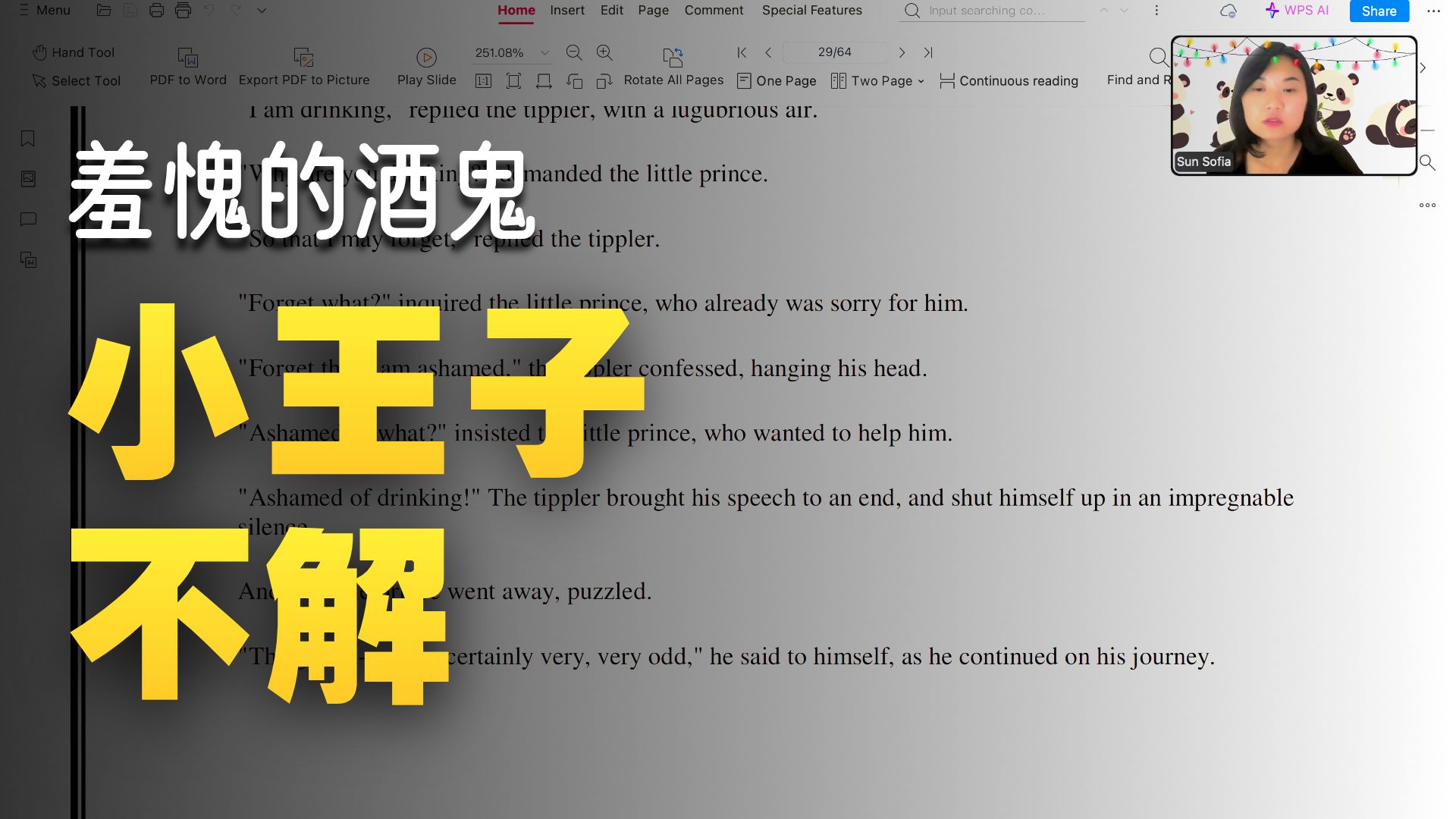Image resolution: width=1456 pixels, height=819 pixels.
Task: Start Play Slide mode
Action: click(x=426, y=67)
